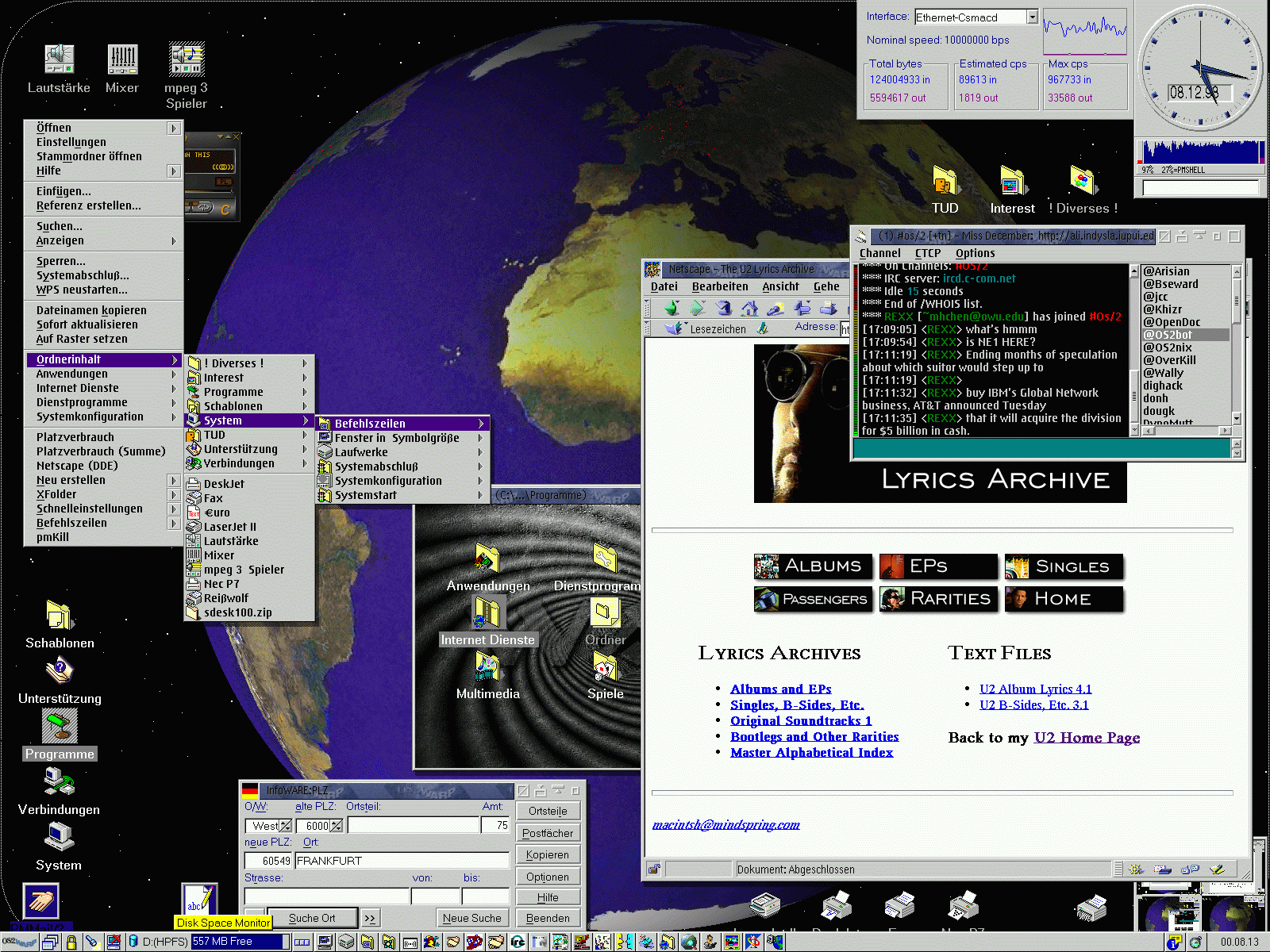This screenshot has height=952, width=1270.
Task: Click the Strasse input field
Action: [327, 896]
